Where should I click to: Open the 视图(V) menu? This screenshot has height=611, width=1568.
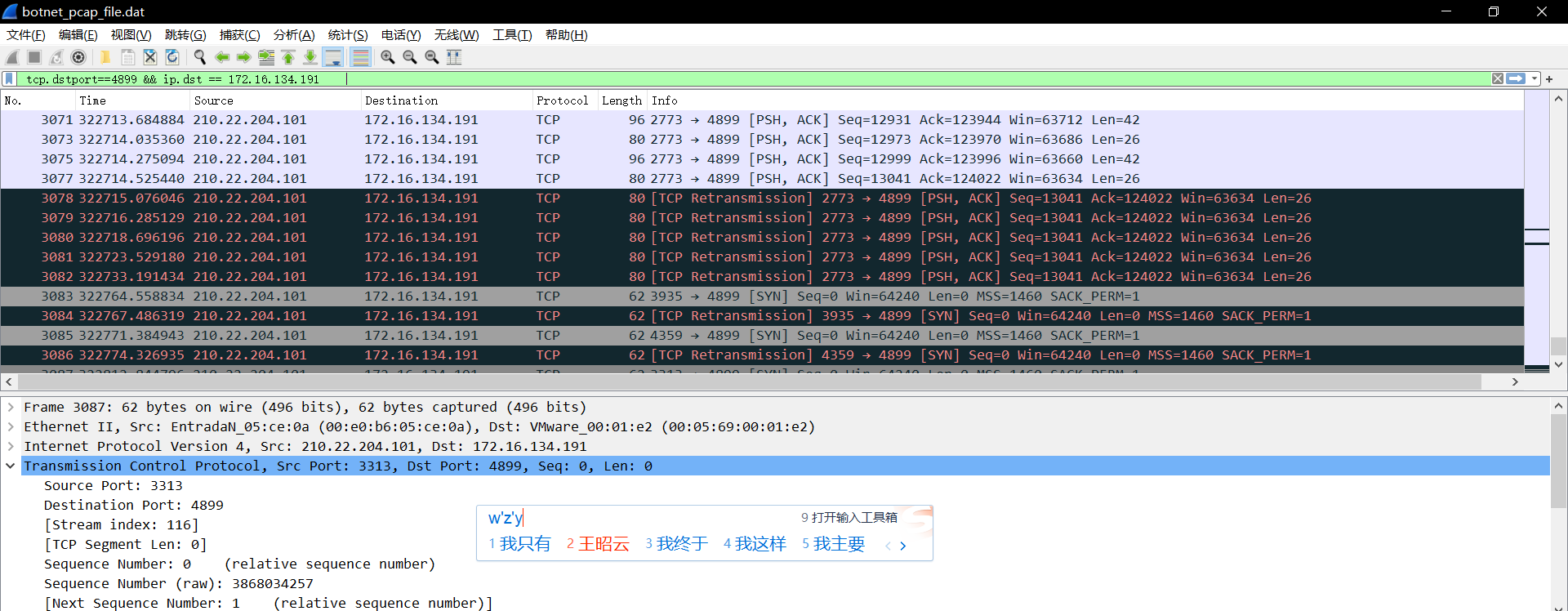131,35
